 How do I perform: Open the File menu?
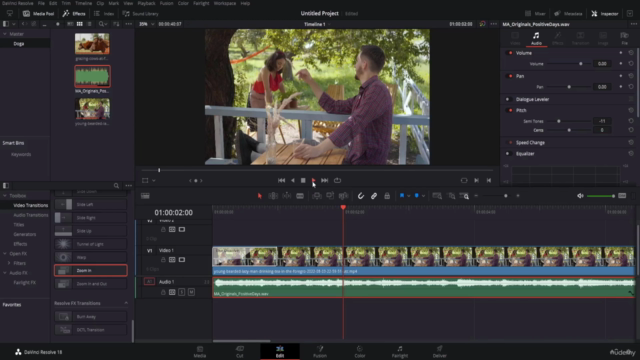41,3
